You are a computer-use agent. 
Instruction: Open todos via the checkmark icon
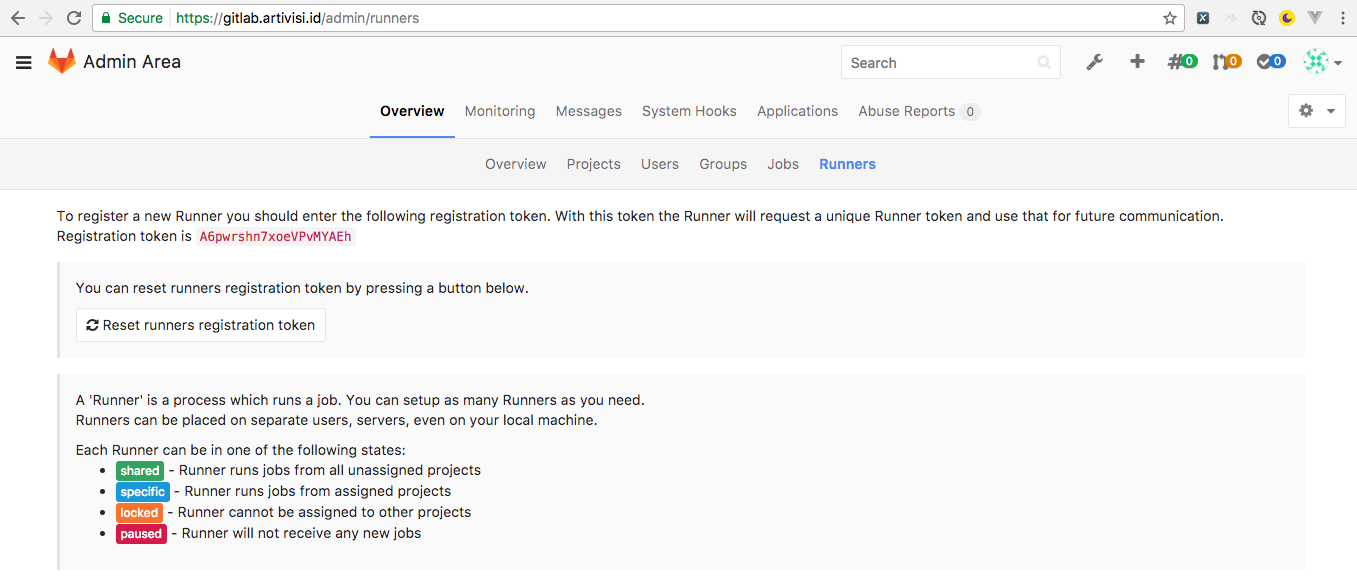pos(1271,62)
